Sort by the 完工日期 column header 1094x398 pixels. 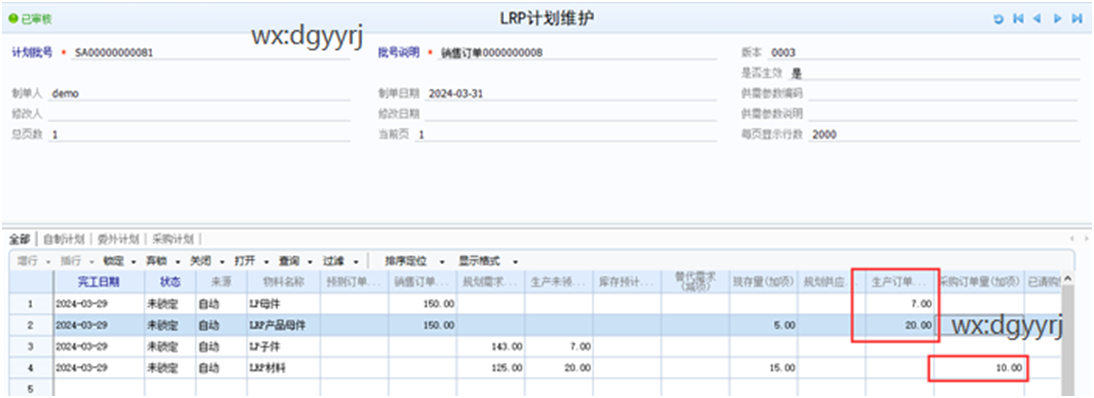coord(98,282)
